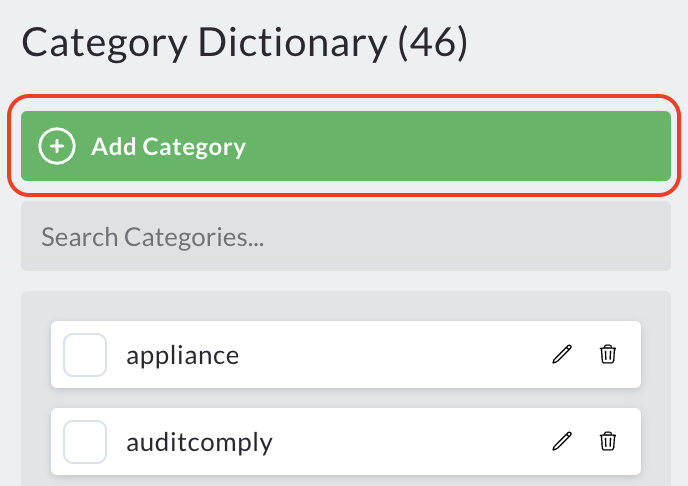This screenshot has width=688, height=486.
Task: Select the auditcomply category name
Action: click(x=199, y=443)
